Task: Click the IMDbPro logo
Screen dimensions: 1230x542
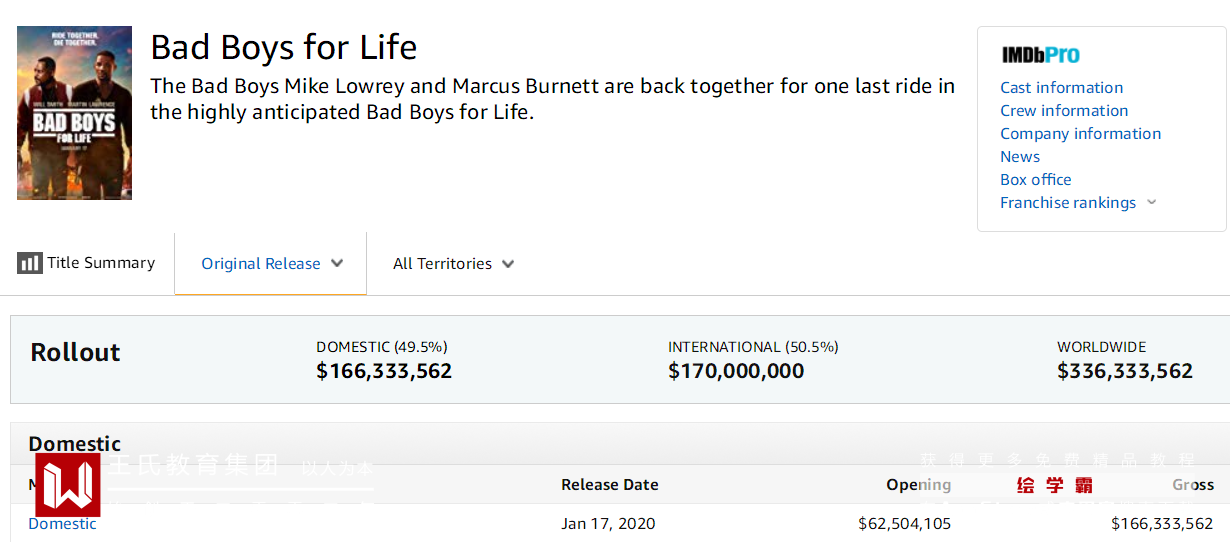Action: coord(1040,55)
